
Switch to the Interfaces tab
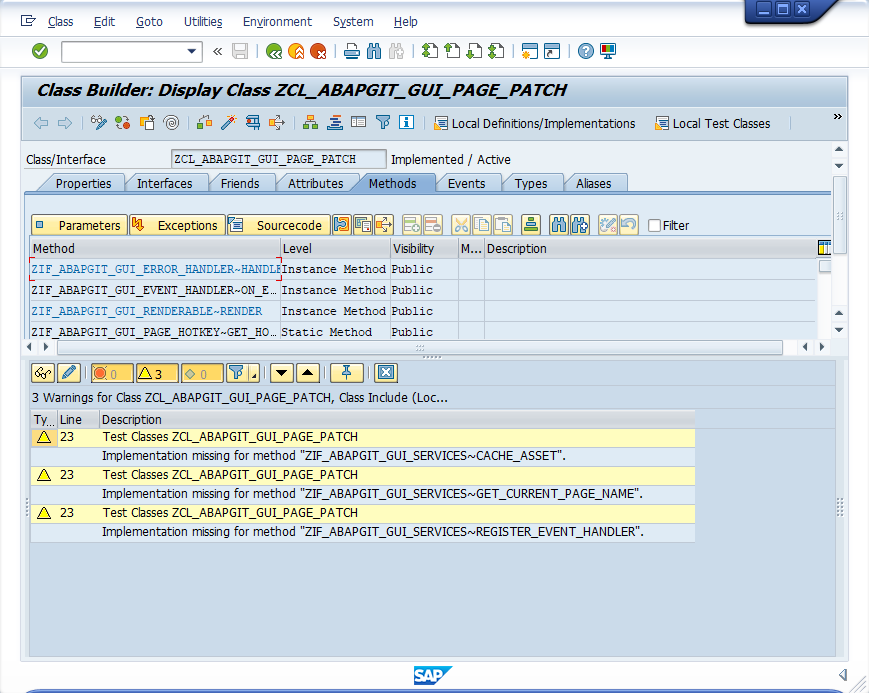(x=165, y=184)
